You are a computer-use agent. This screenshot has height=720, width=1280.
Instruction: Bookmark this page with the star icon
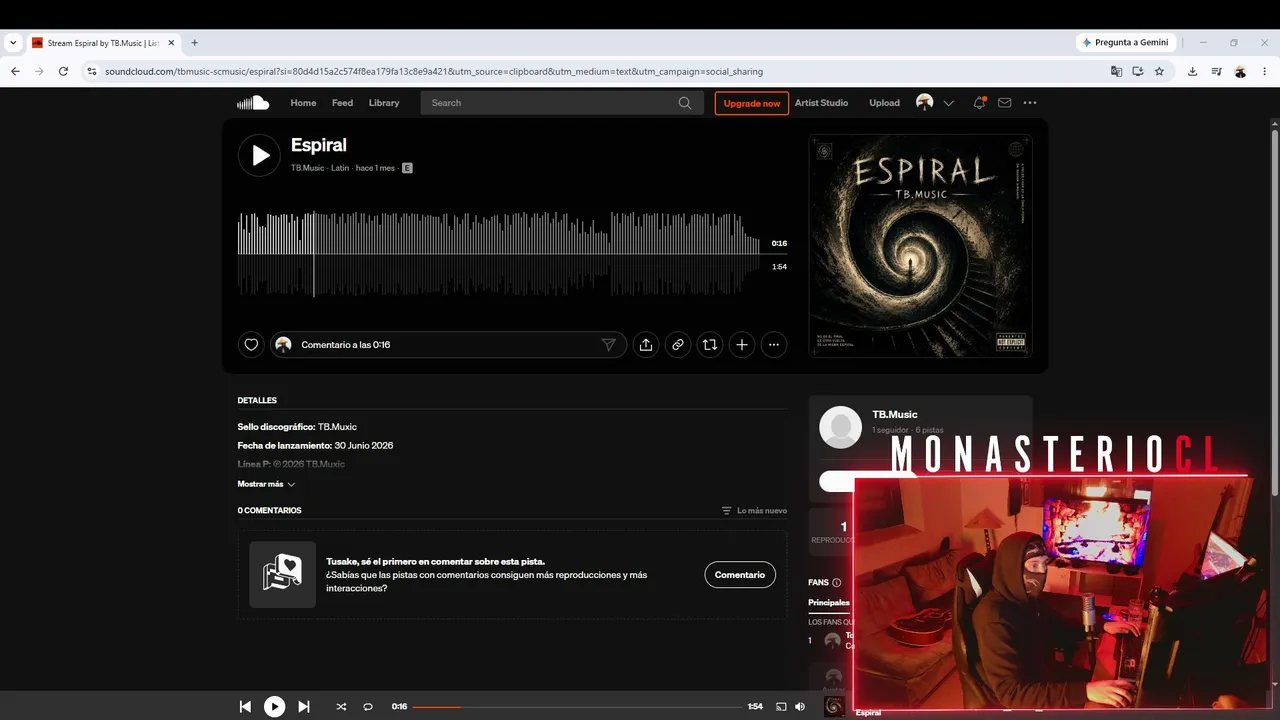(1159, 72)
